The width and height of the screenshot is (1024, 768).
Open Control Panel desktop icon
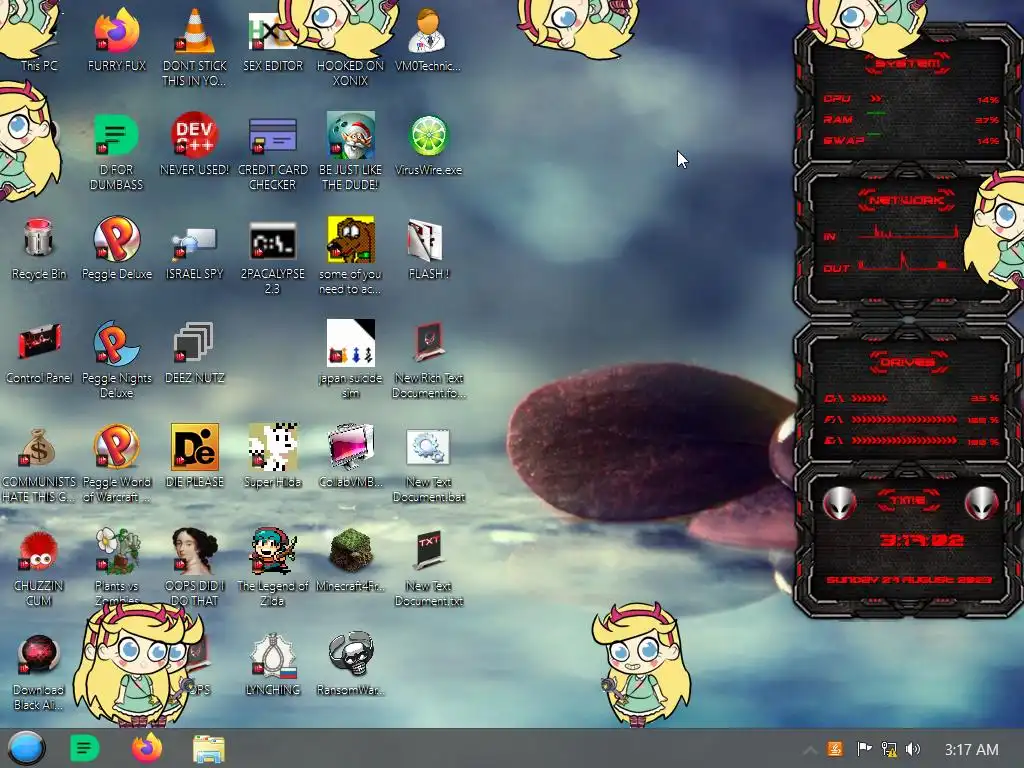[39, 342]
